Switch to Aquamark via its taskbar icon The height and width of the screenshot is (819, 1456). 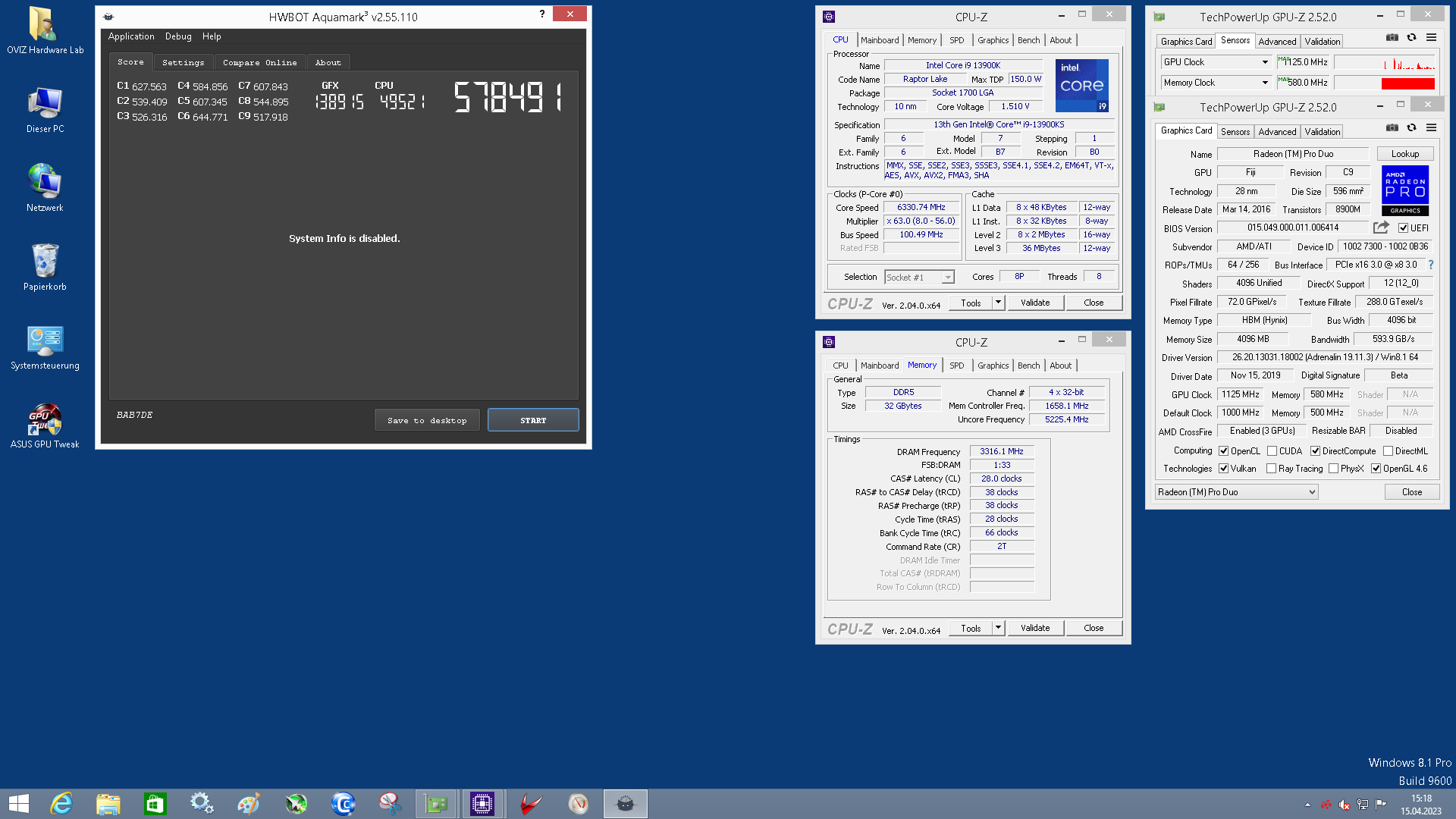click(x=626, y=804)
